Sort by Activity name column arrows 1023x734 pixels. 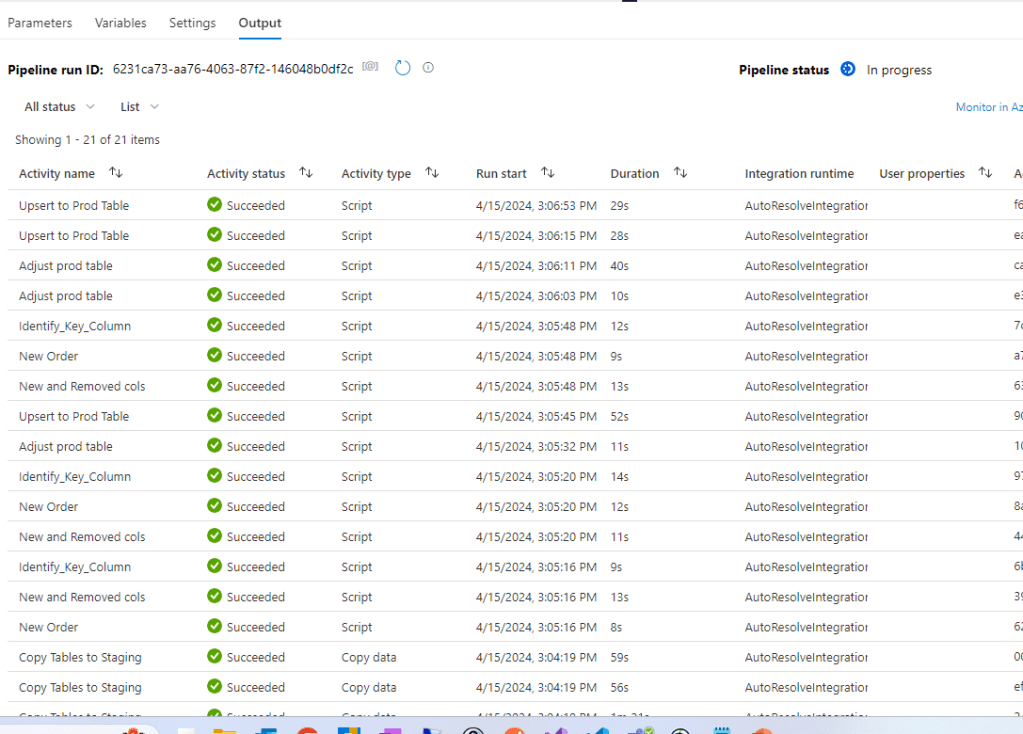pos(116,173)
